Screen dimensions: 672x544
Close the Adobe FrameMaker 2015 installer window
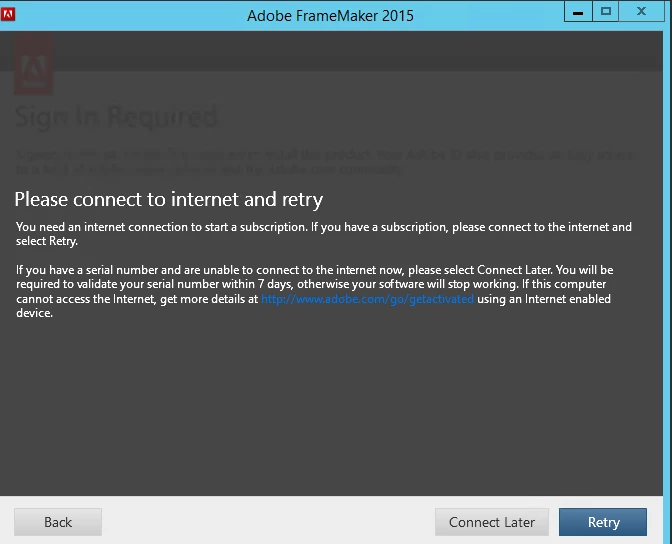point(641,12)
